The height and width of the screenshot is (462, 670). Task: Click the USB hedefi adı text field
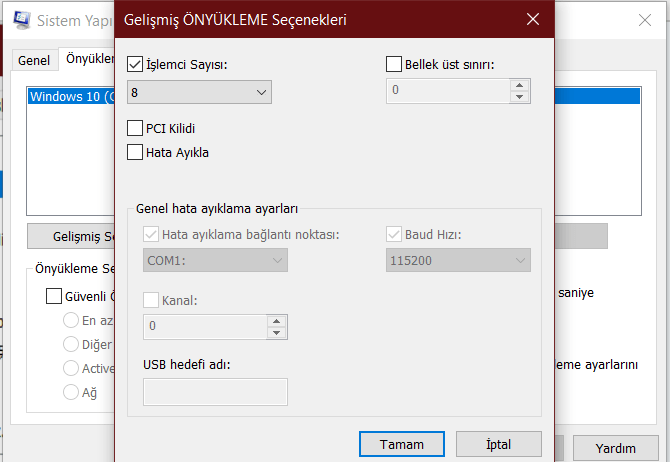tap(216, 392)
